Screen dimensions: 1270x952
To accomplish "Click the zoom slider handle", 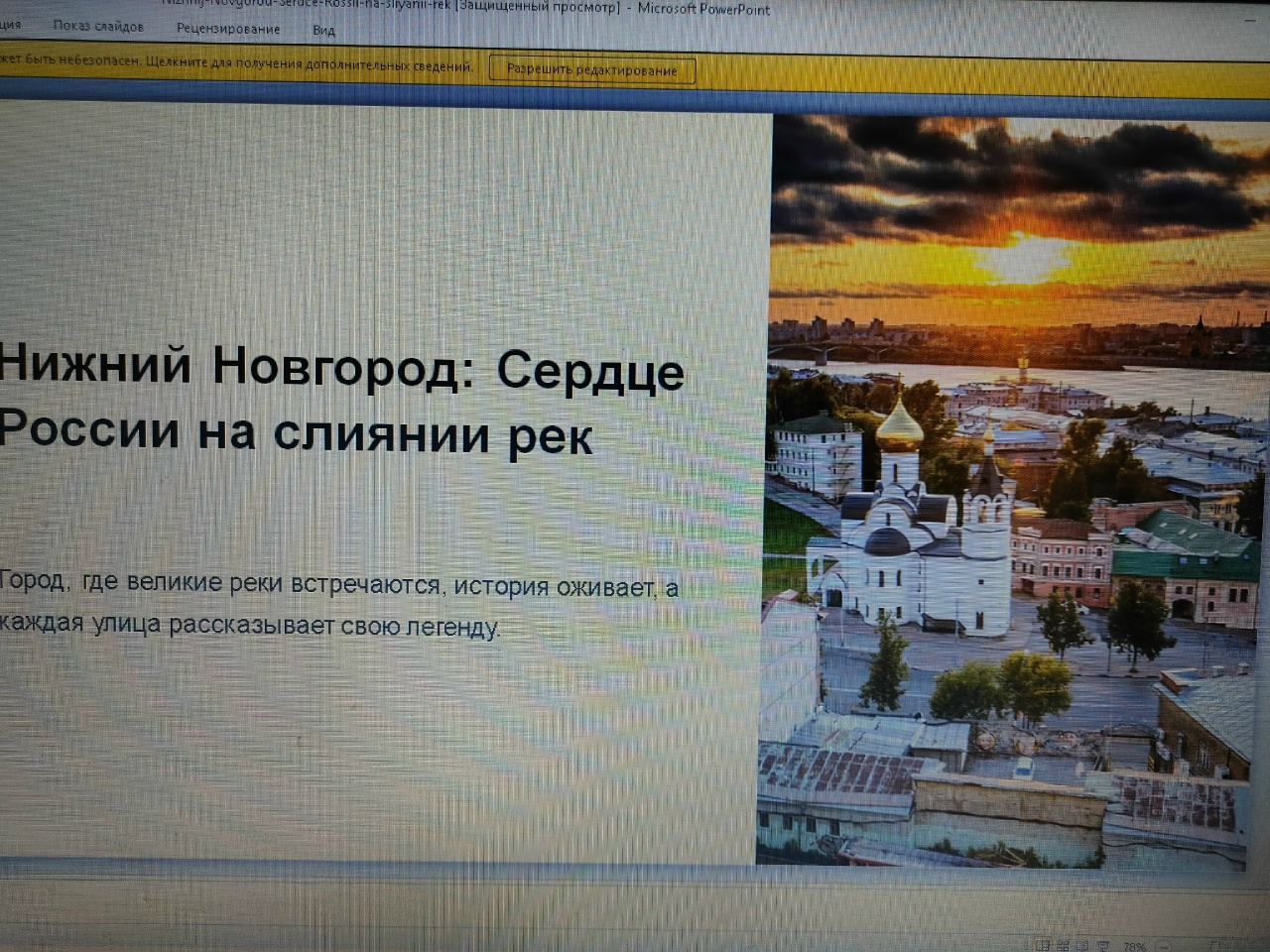I will pos(1215,947).
